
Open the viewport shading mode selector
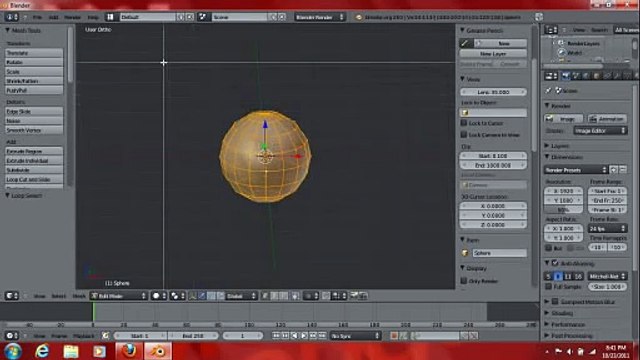158,296
